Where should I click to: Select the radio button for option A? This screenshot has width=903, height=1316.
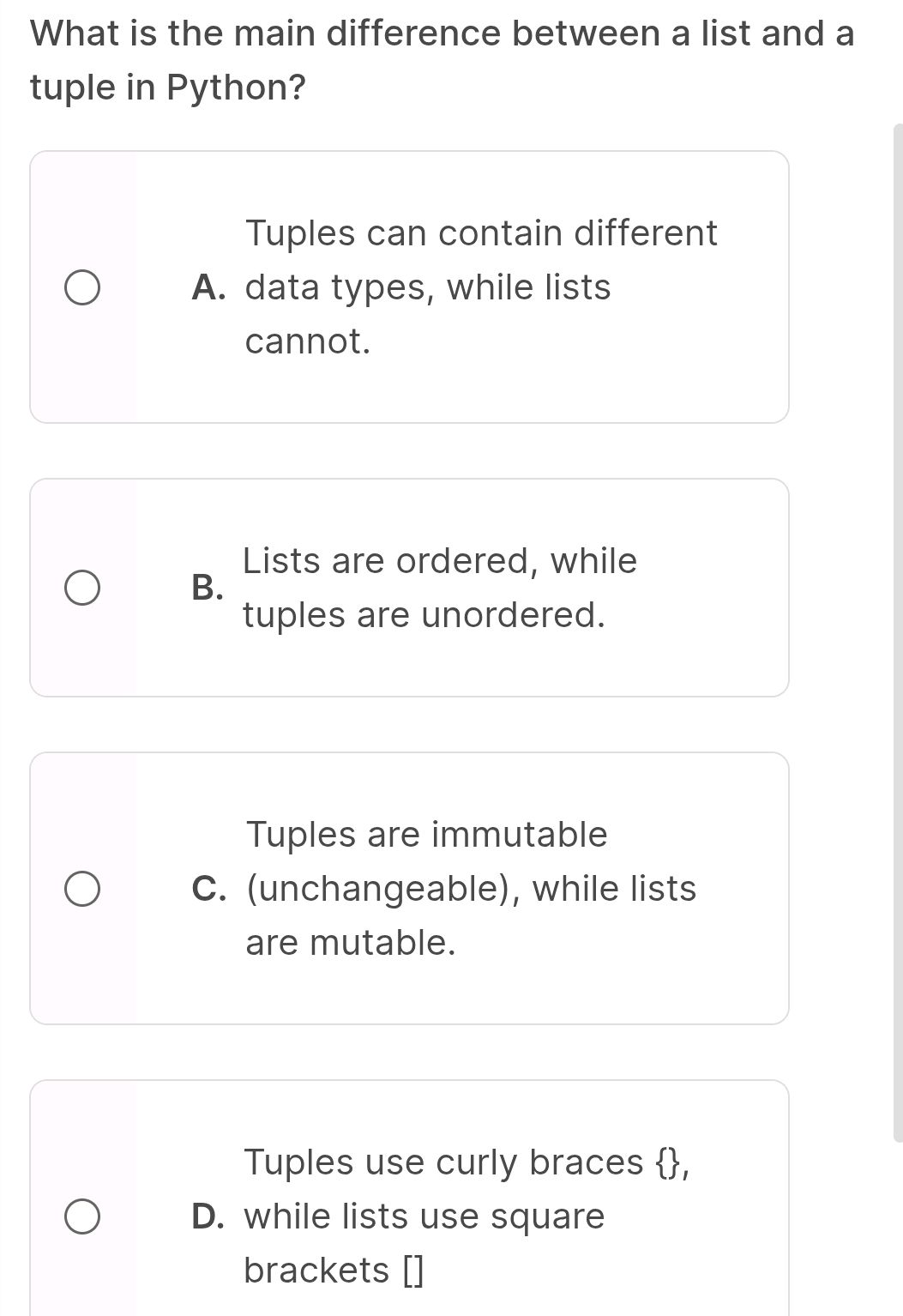pos(81,288)
